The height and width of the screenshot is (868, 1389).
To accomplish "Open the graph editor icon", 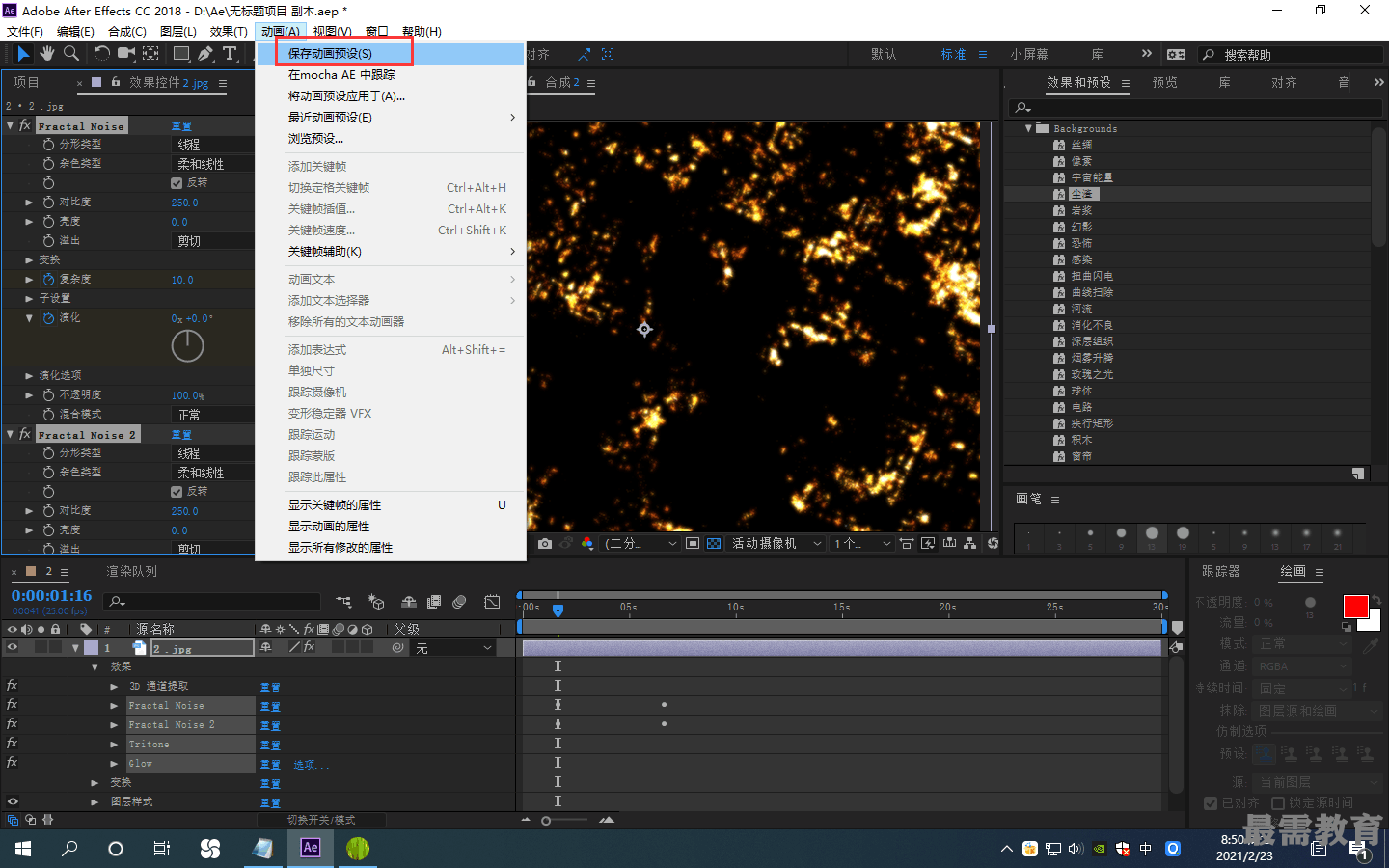I will [492, 602].
